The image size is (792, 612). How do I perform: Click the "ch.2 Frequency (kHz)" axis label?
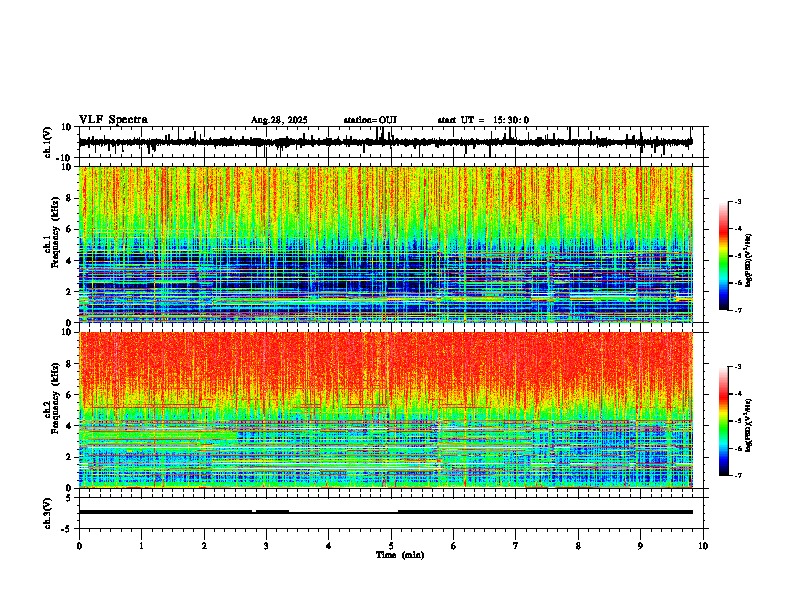(51, 397)
